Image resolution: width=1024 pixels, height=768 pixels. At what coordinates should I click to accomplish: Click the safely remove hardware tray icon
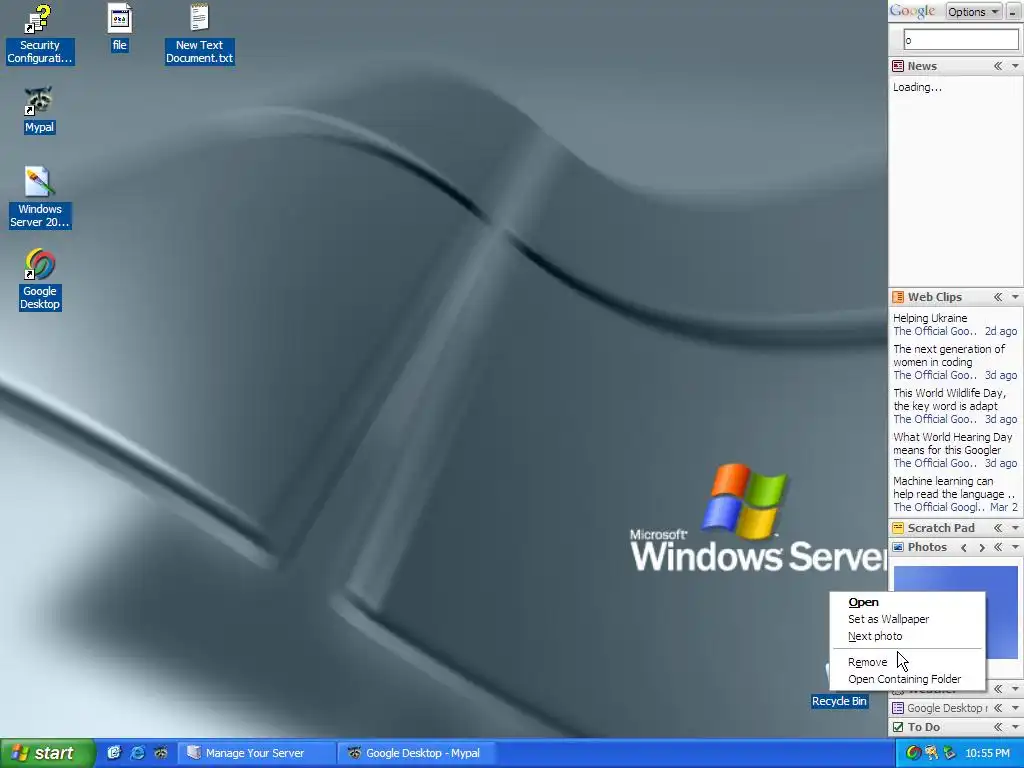click(949, 753)
